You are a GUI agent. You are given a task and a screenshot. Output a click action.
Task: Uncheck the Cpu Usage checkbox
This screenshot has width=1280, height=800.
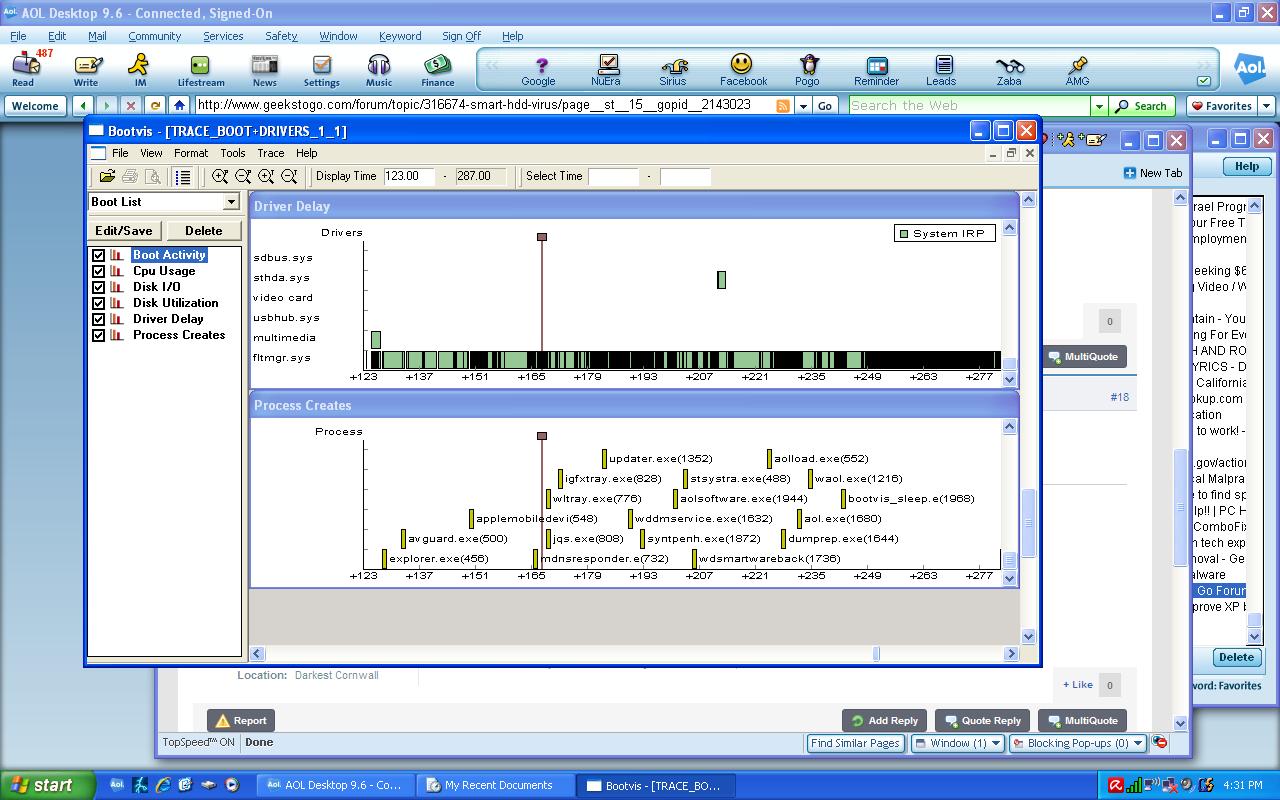coord(98,271)
